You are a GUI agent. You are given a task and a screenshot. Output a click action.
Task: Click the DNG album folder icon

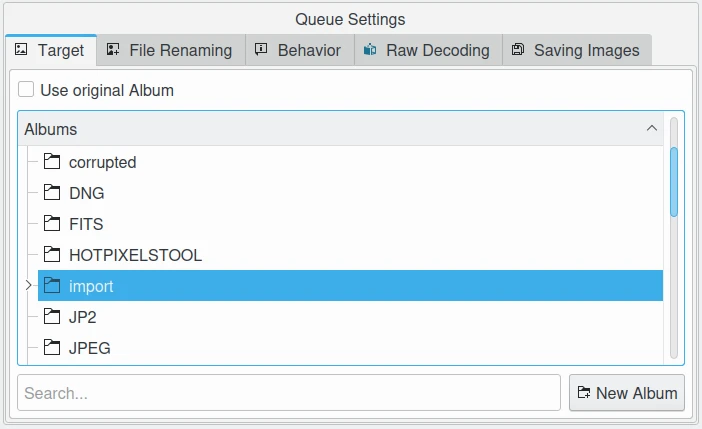(x=52, y=193)
